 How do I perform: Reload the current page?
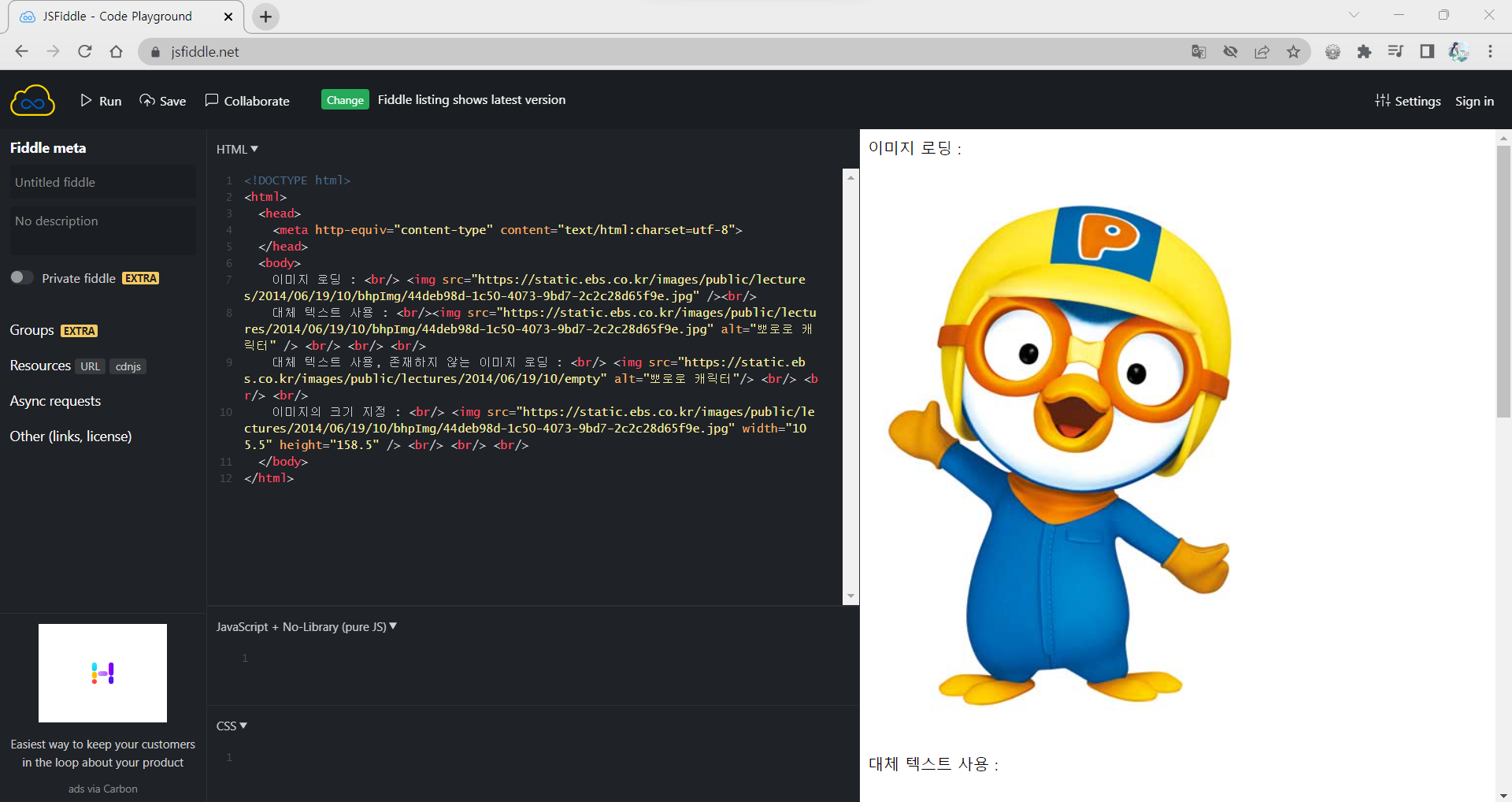tap(85, 51)
